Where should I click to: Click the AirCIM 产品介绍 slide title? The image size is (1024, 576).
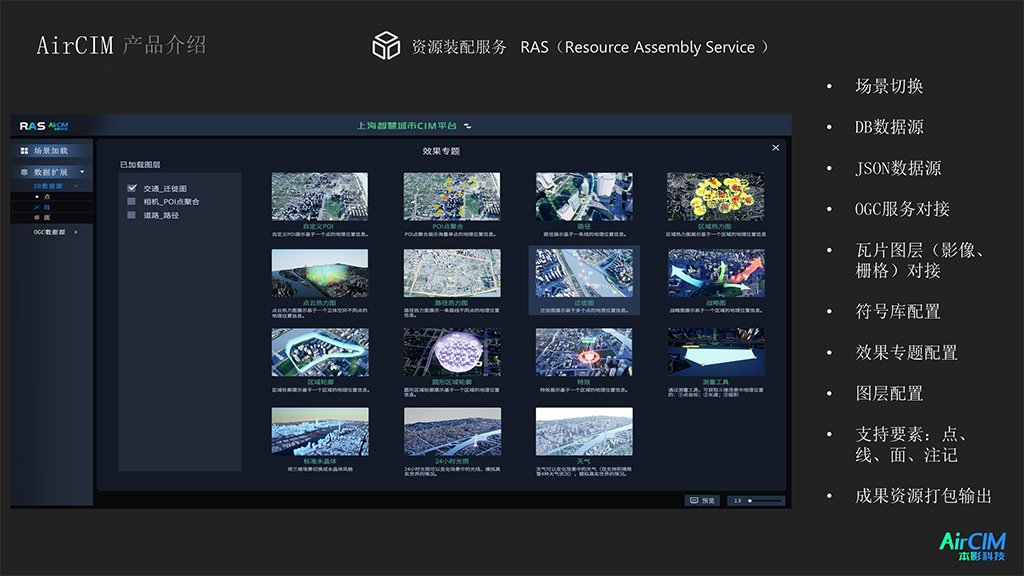click(121, 45)
